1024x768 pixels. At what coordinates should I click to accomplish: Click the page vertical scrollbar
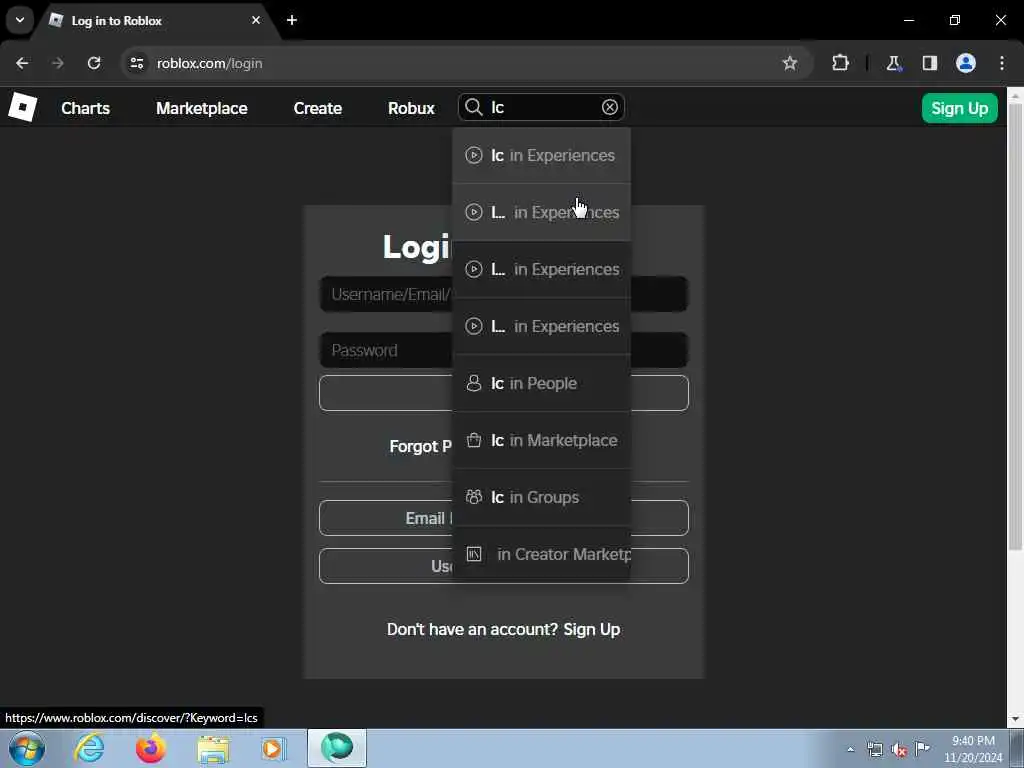click(x=1015, y=327)
